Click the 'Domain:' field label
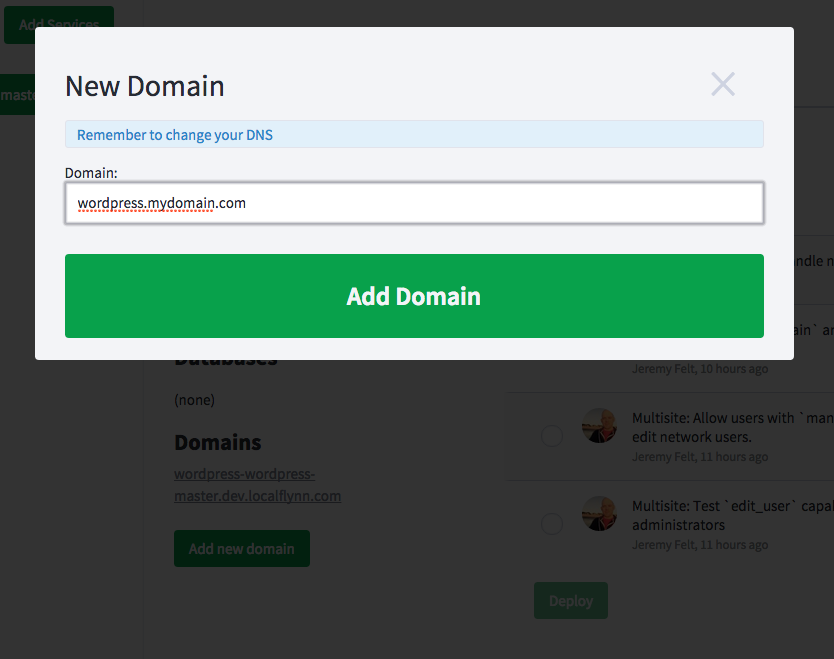Viewport: 834px width, 659px height. click(91, 173)
